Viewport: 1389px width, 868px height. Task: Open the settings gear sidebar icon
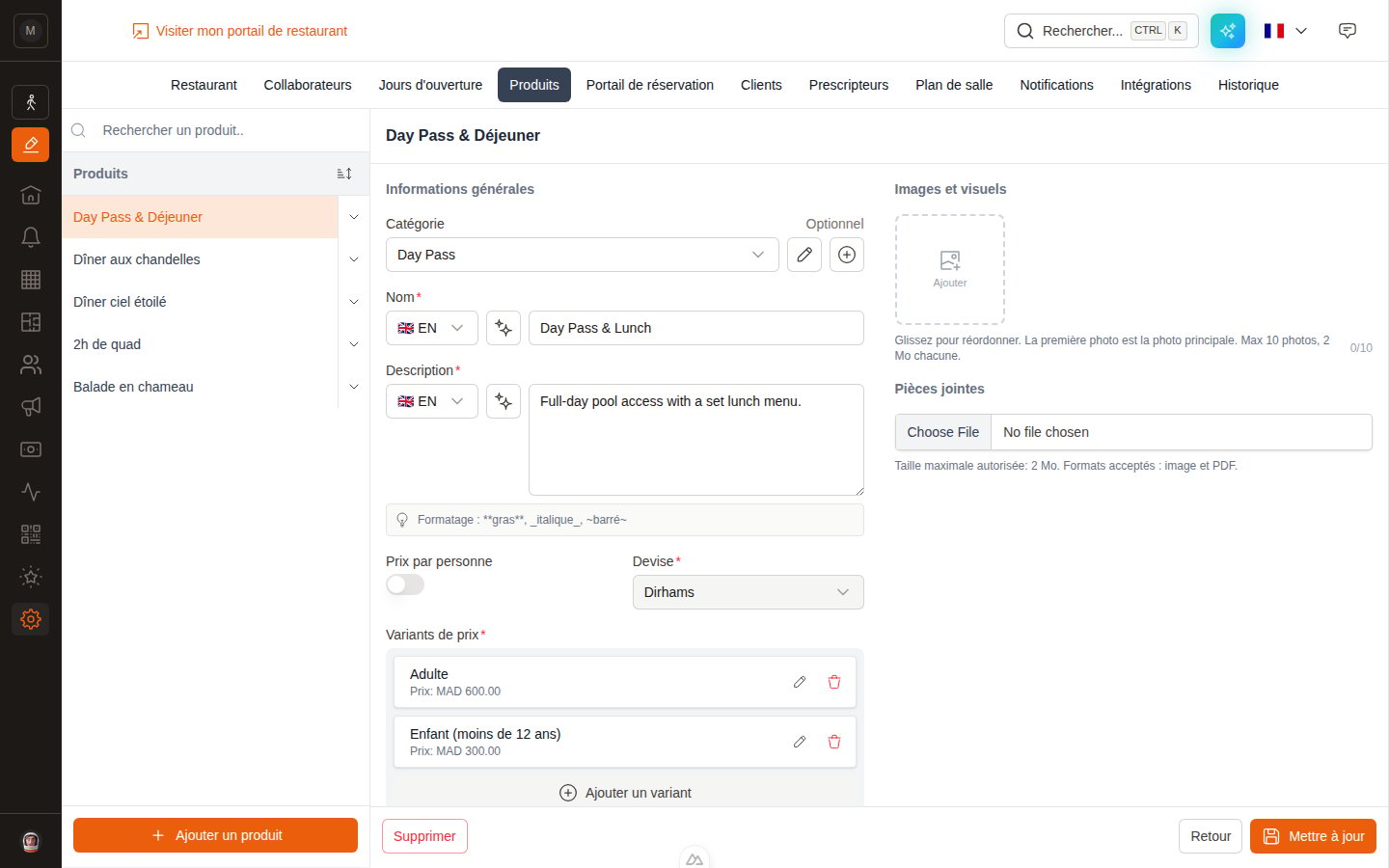(x=31, y=619)
